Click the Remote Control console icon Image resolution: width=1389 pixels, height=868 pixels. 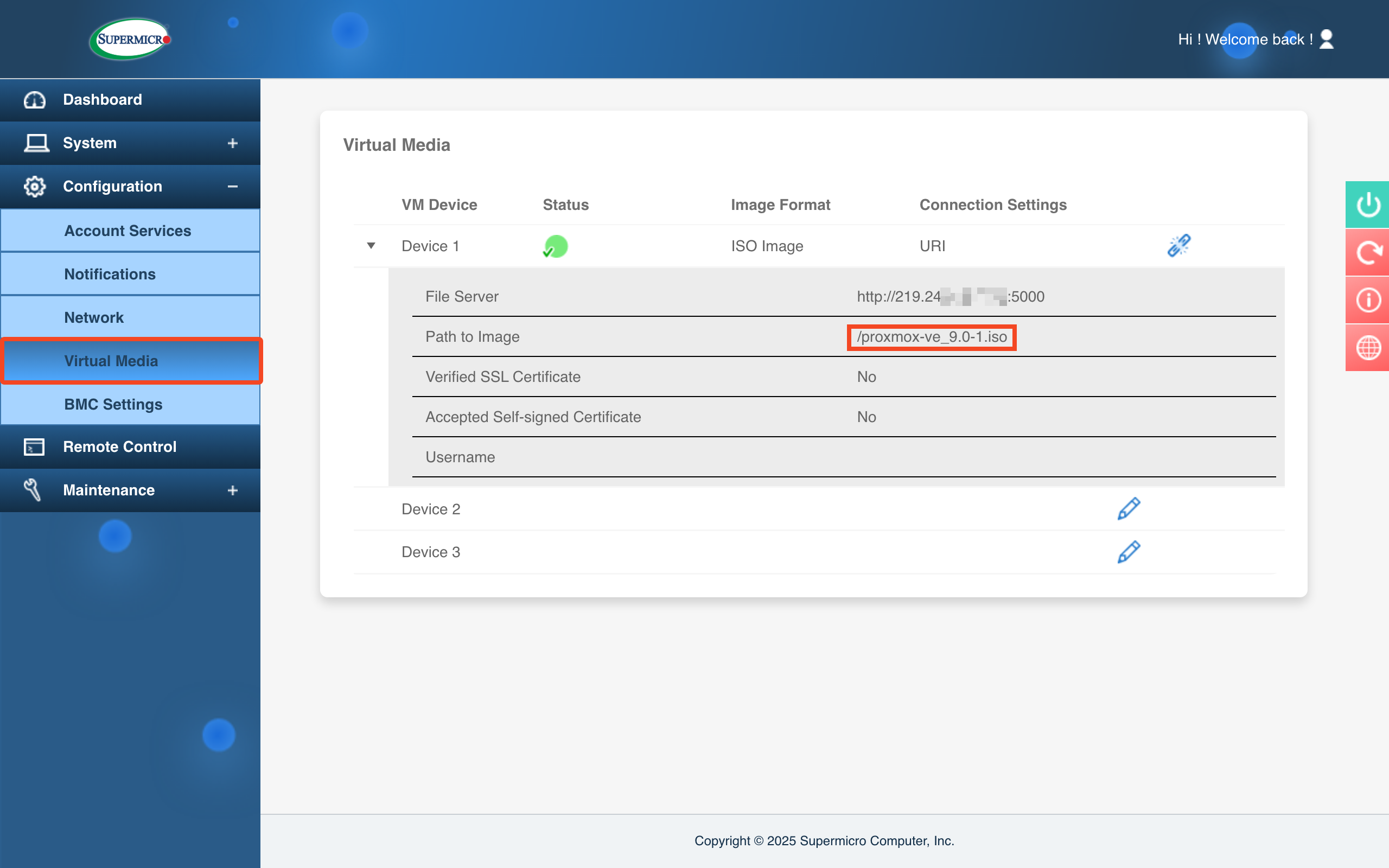pos(34,446)
